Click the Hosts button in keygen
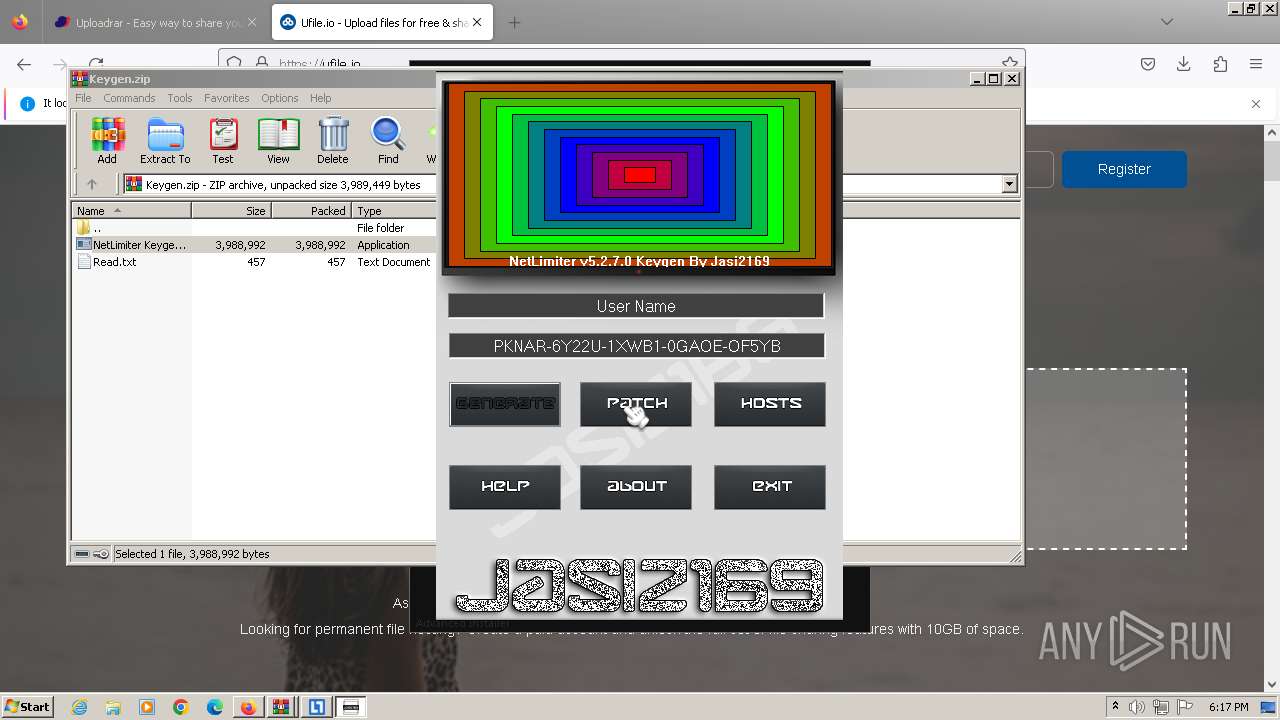 point(770,404)
